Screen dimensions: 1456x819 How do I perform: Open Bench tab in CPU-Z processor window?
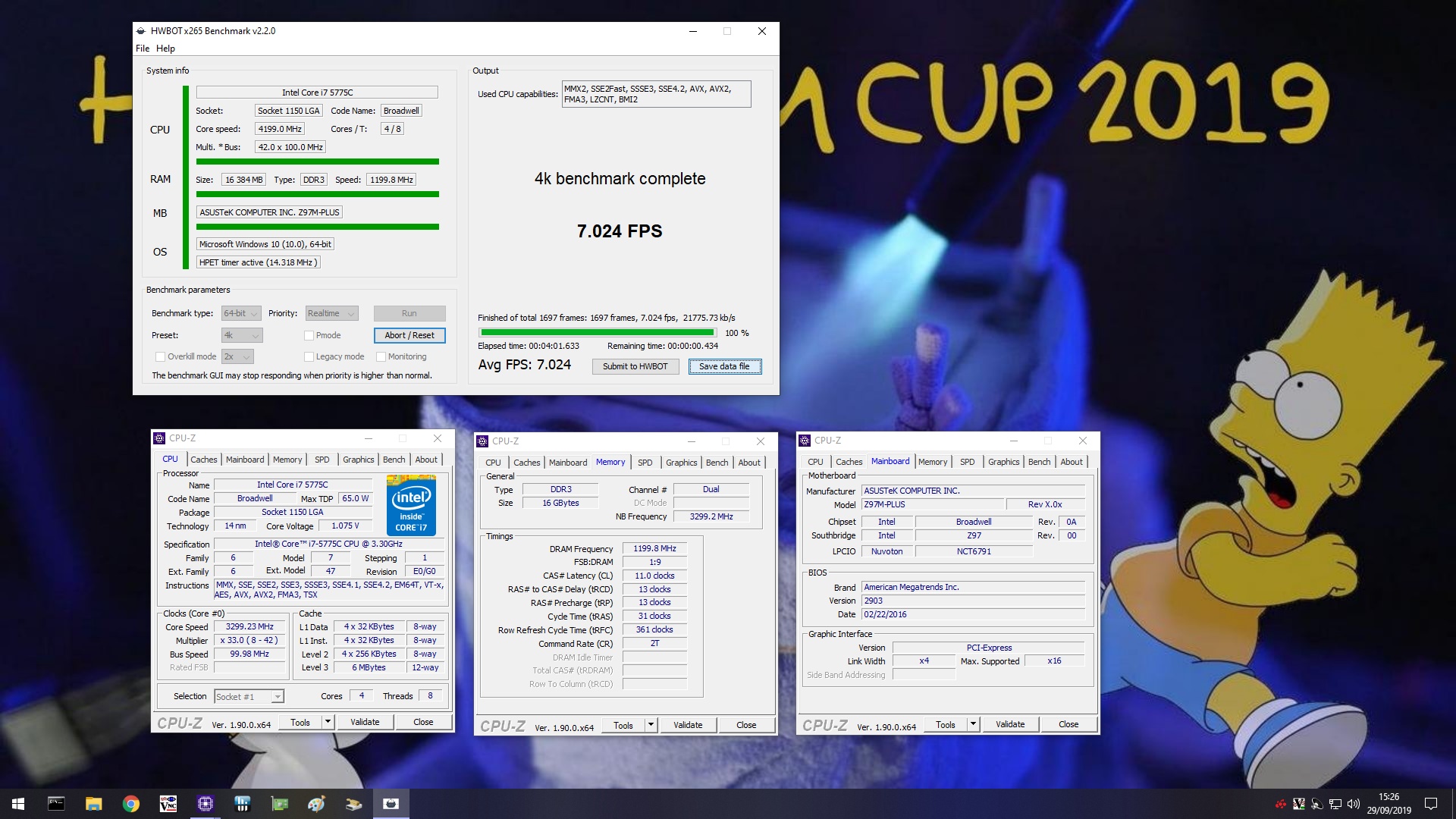(x=394, y=460)
